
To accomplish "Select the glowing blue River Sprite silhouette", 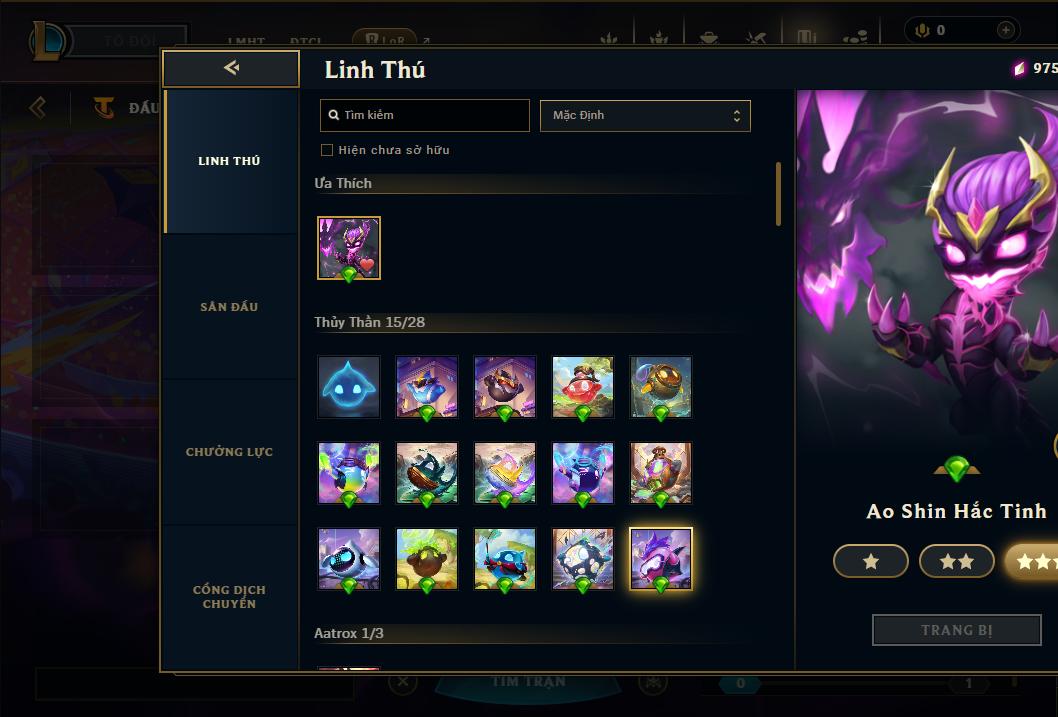I will pyautogui.click(x=349, y=387).
